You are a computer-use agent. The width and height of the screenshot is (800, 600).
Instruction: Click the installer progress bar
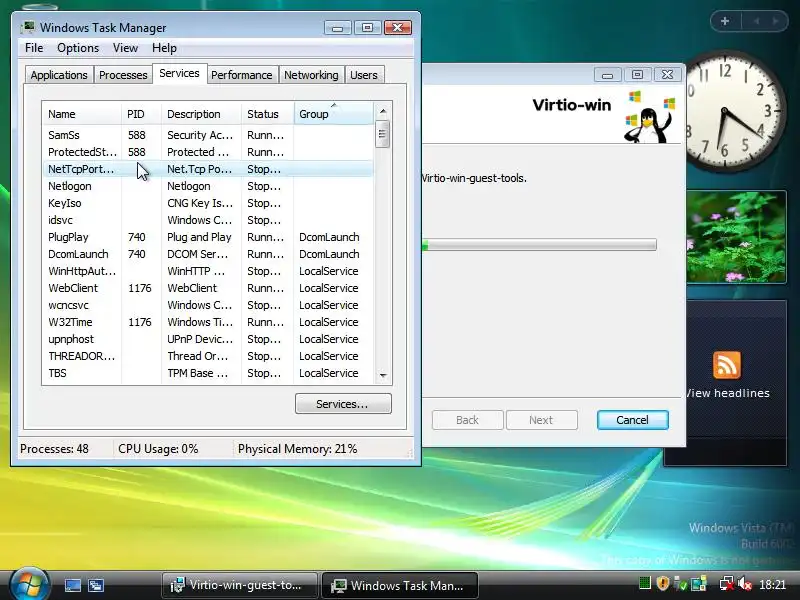[x=539, y=245]
